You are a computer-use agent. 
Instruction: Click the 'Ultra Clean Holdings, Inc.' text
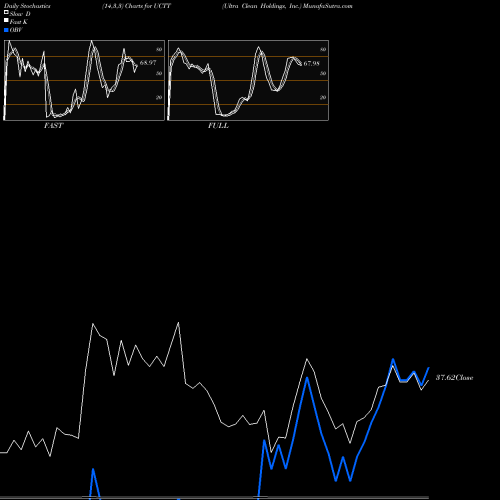(x=262, y=6)
